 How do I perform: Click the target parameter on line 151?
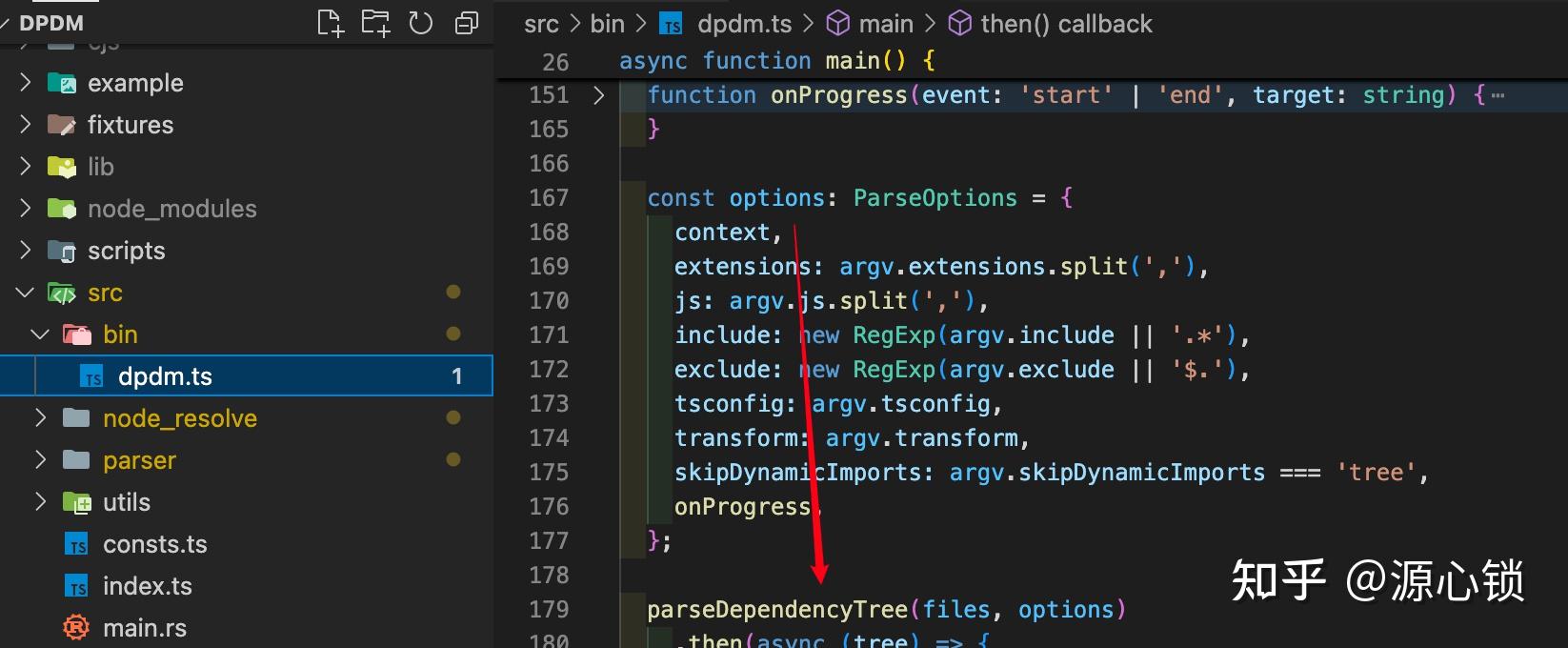coord(1293,95)
